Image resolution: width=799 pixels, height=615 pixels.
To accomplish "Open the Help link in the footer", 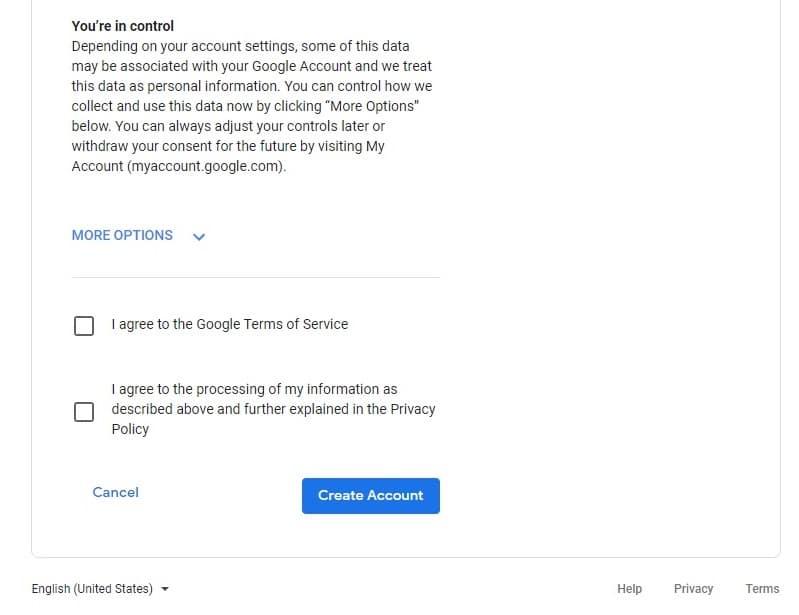I will [x=629, y=589].
